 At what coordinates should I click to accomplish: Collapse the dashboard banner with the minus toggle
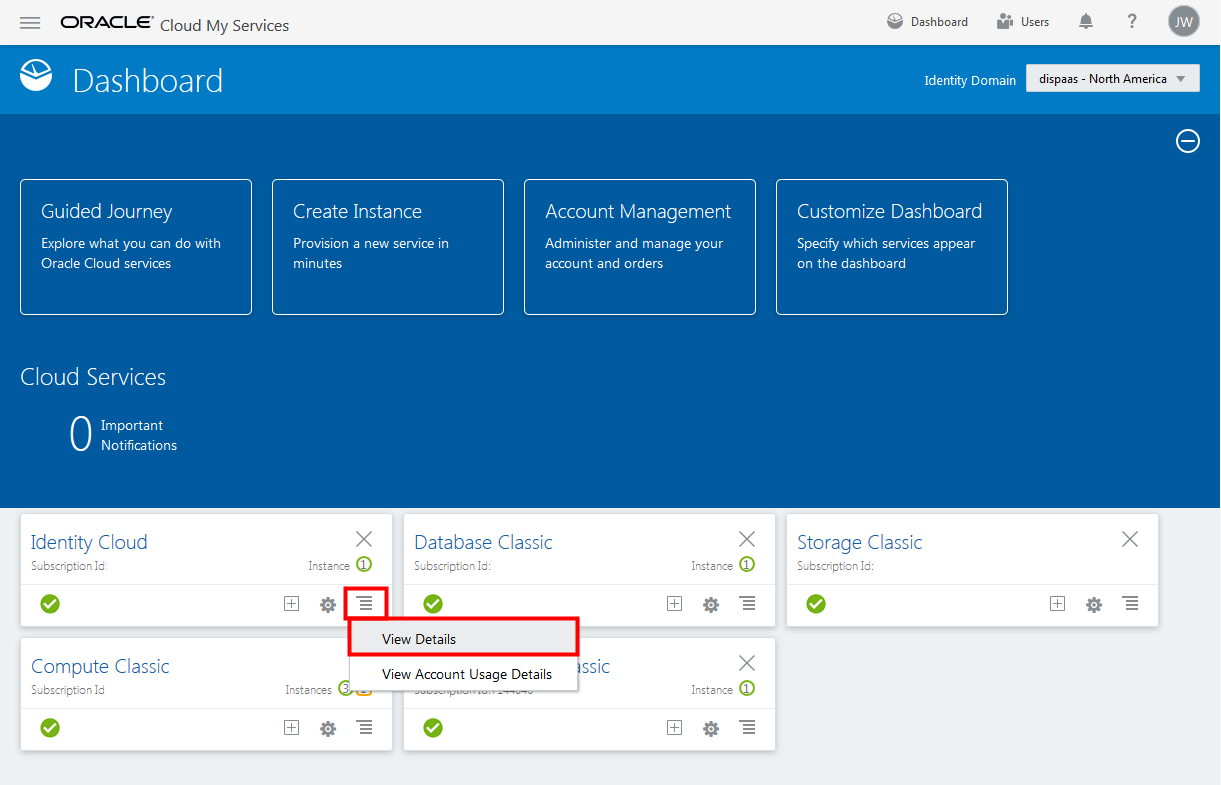point(1187,141)
